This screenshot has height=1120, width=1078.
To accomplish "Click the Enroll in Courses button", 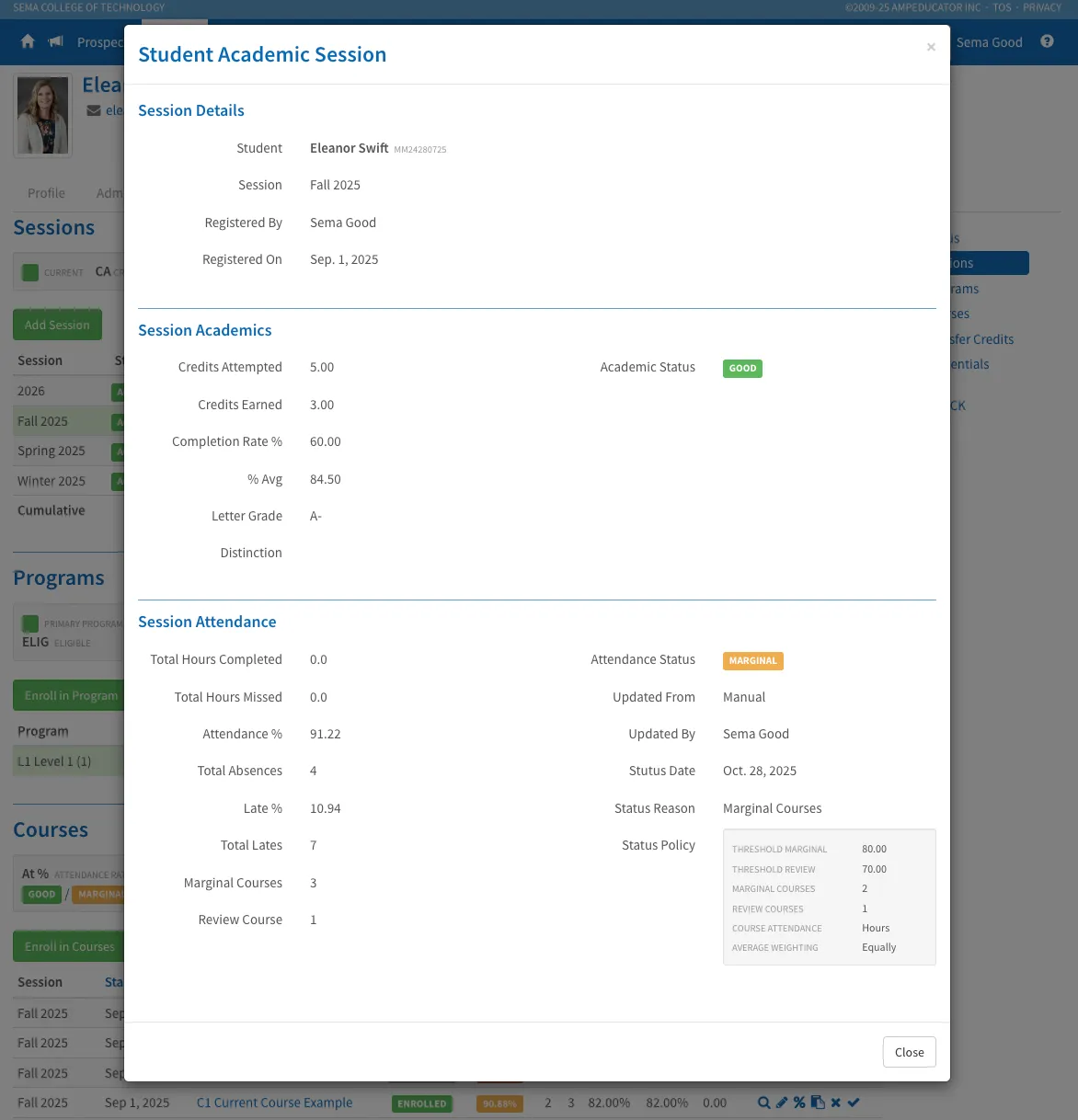I will (x=68, y=946).
